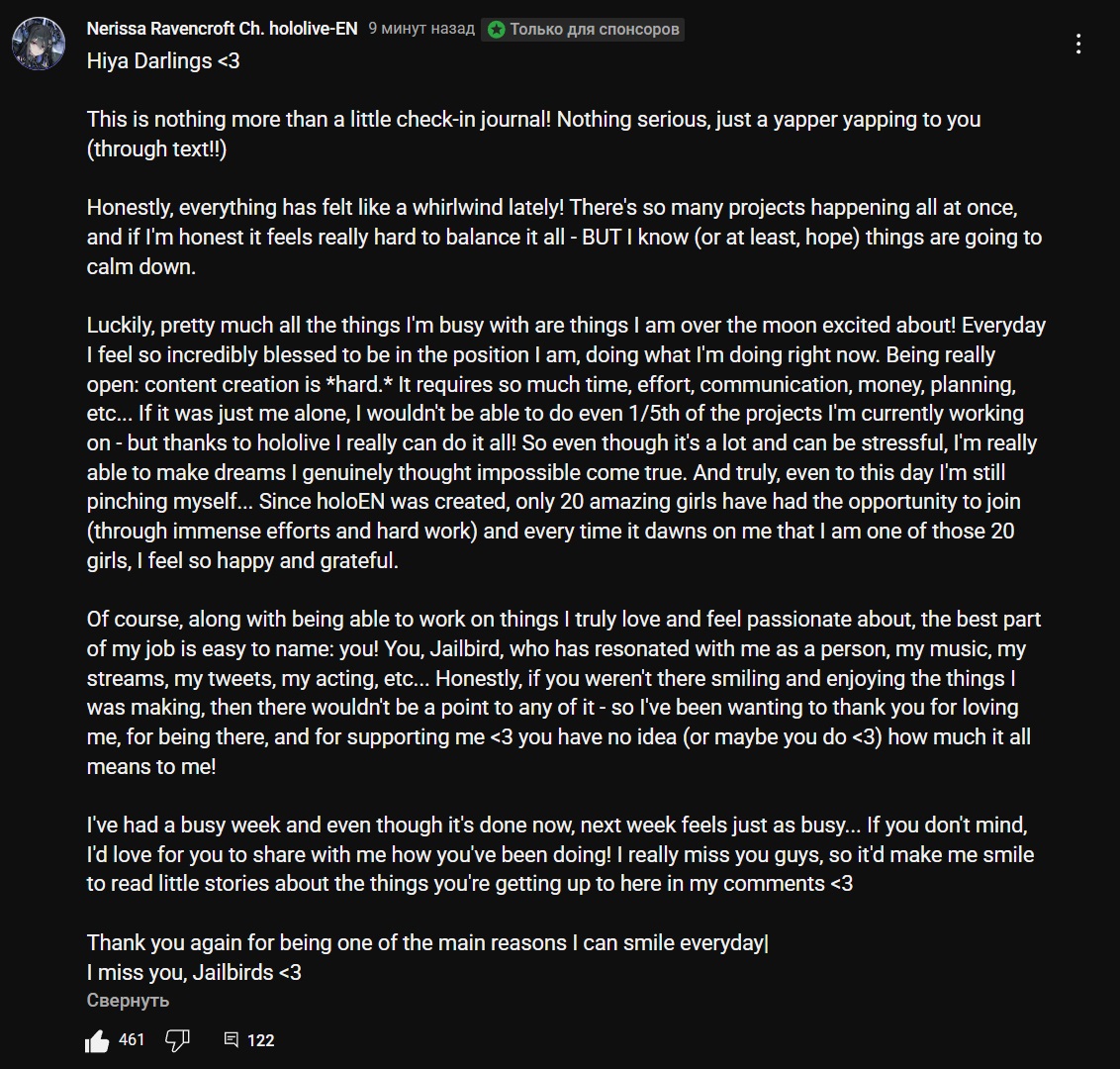Click the 461 likes counter
The height and width of the screenshot is (1069, 1120).
(x=132, y=1039)
